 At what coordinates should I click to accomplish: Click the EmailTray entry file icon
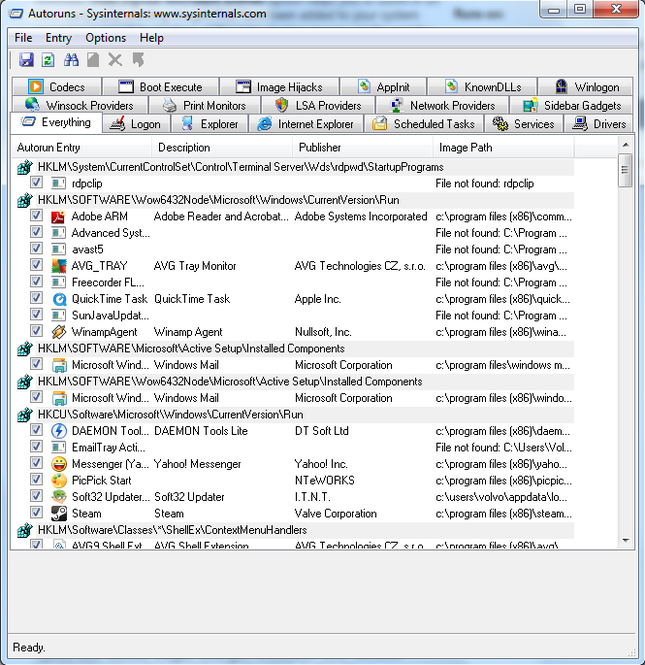[x=59, y=447]
